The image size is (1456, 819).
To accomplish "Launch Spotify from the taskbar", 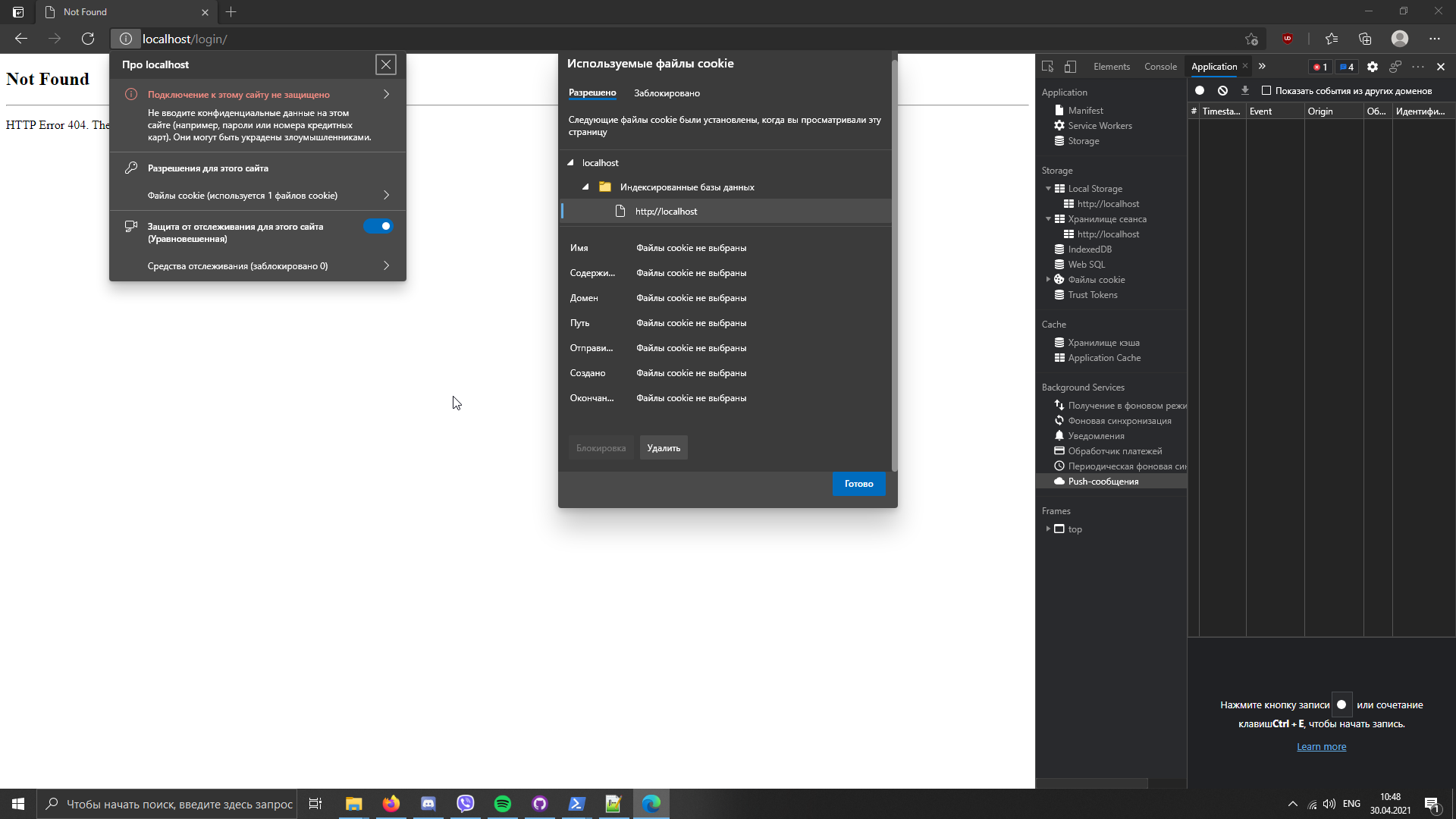I will [502, 804].
